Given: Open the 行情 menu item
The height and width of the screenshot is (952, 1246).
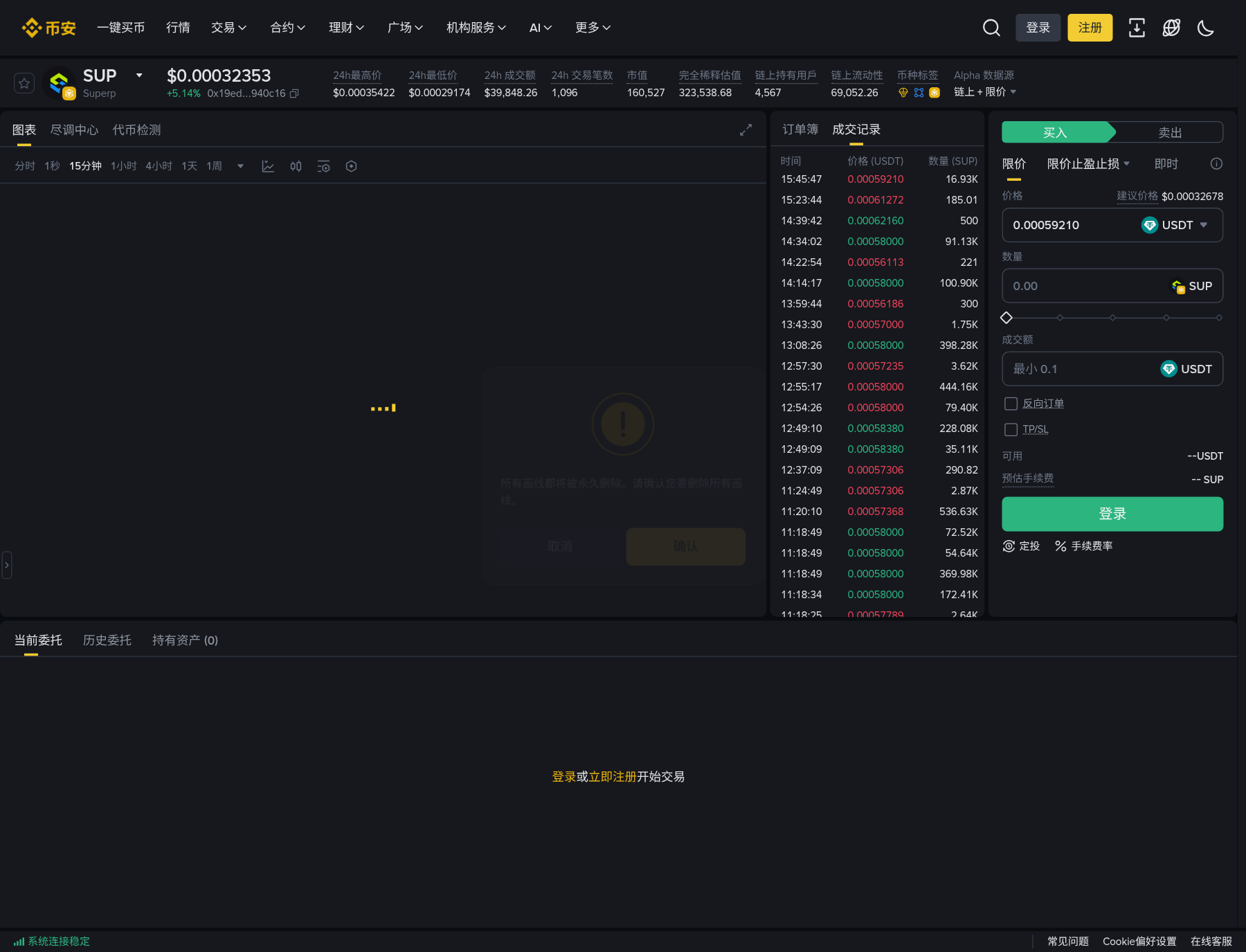Looking at the screenshot, I should [178, 28].
